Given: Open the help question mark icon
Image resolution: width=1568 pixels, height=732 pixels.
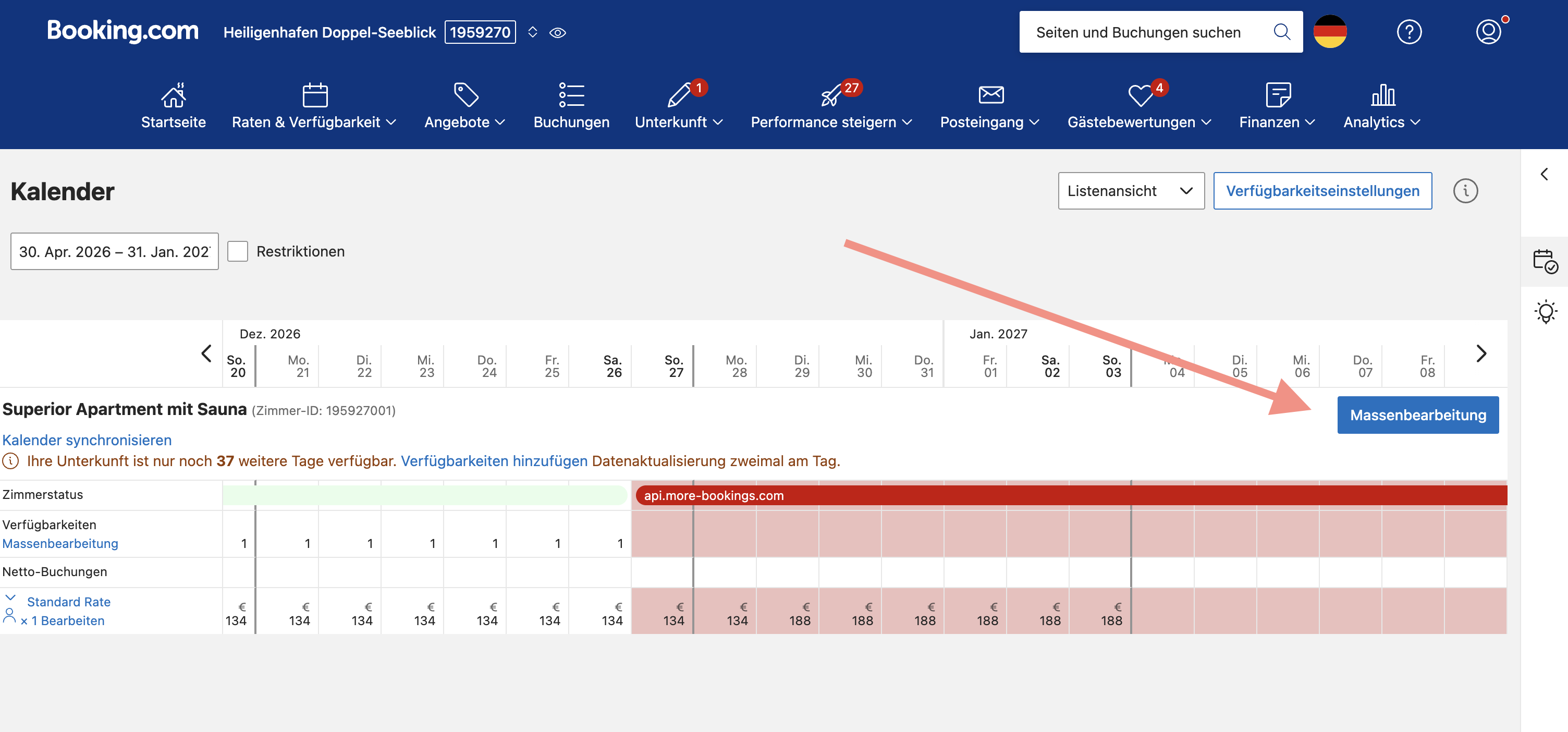Looking at the screenshot, I should point(1408,32).
